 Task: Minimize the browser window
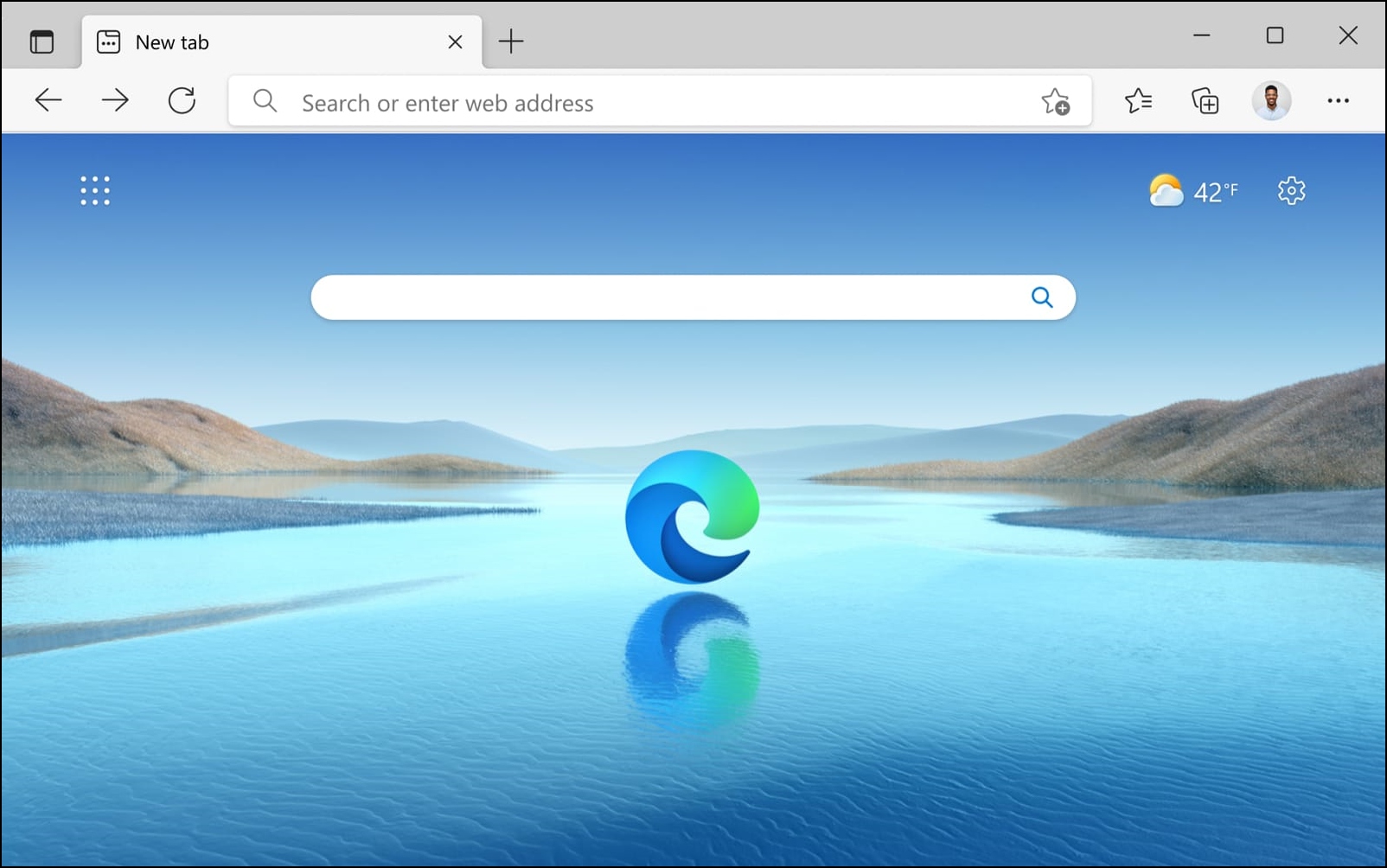click(1201, 35)
